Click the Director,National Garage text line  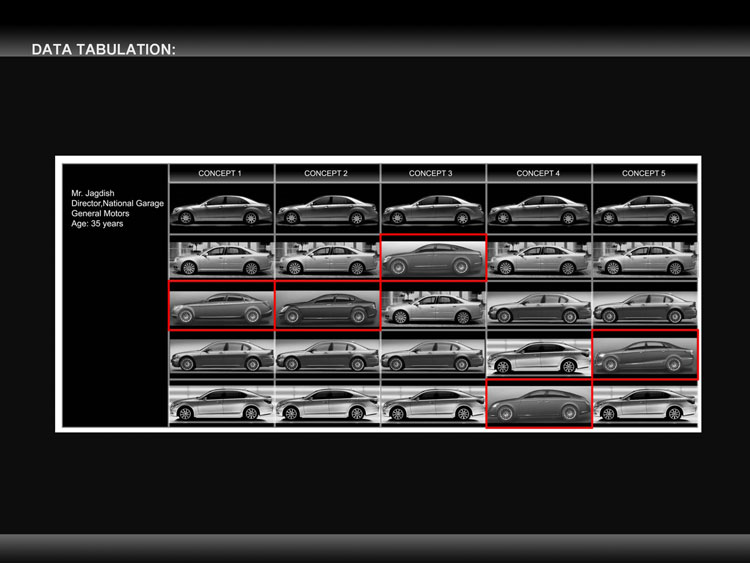coord(118,203)
